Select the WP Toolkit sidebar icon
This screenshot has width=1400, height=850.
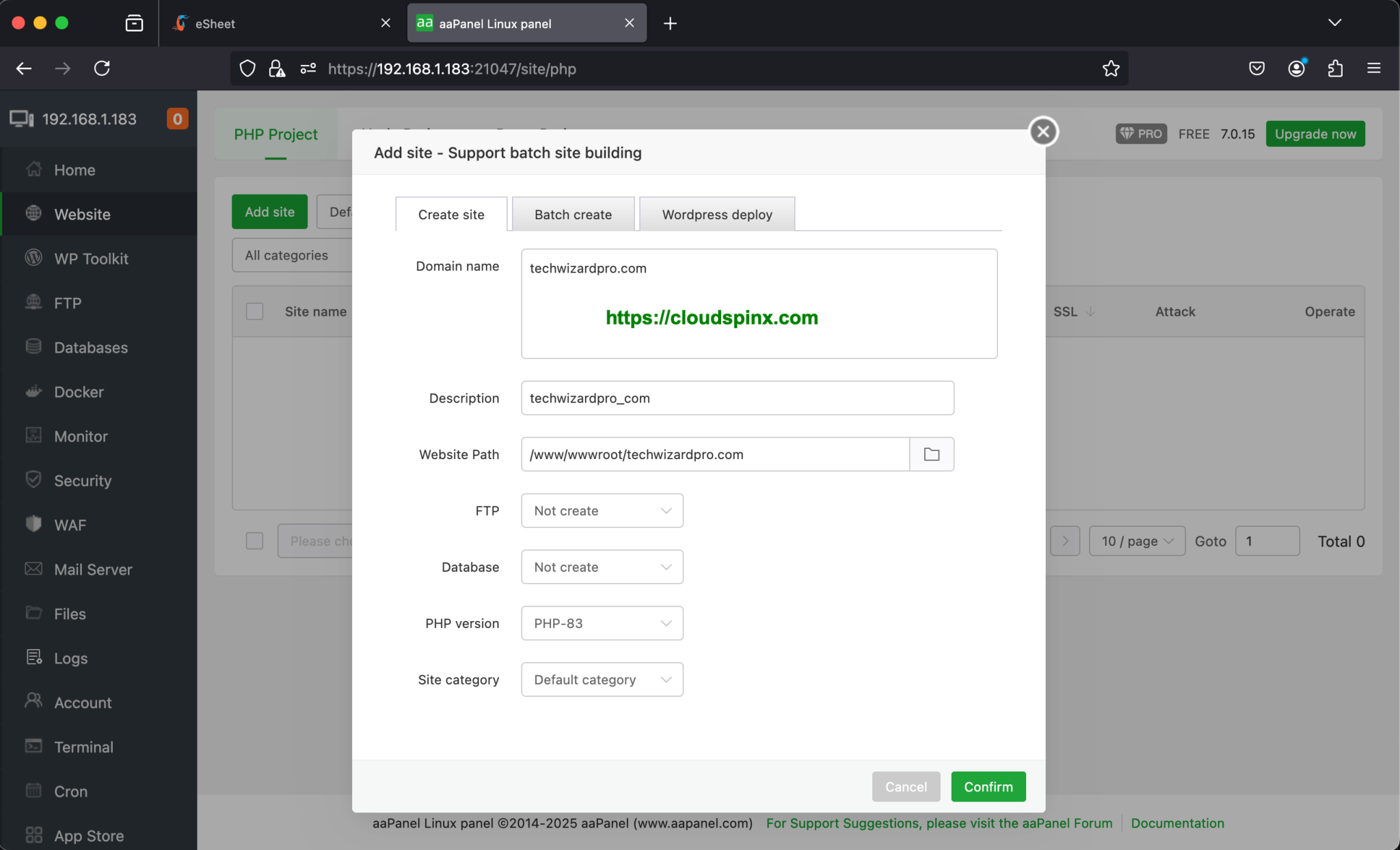(33, 258)
